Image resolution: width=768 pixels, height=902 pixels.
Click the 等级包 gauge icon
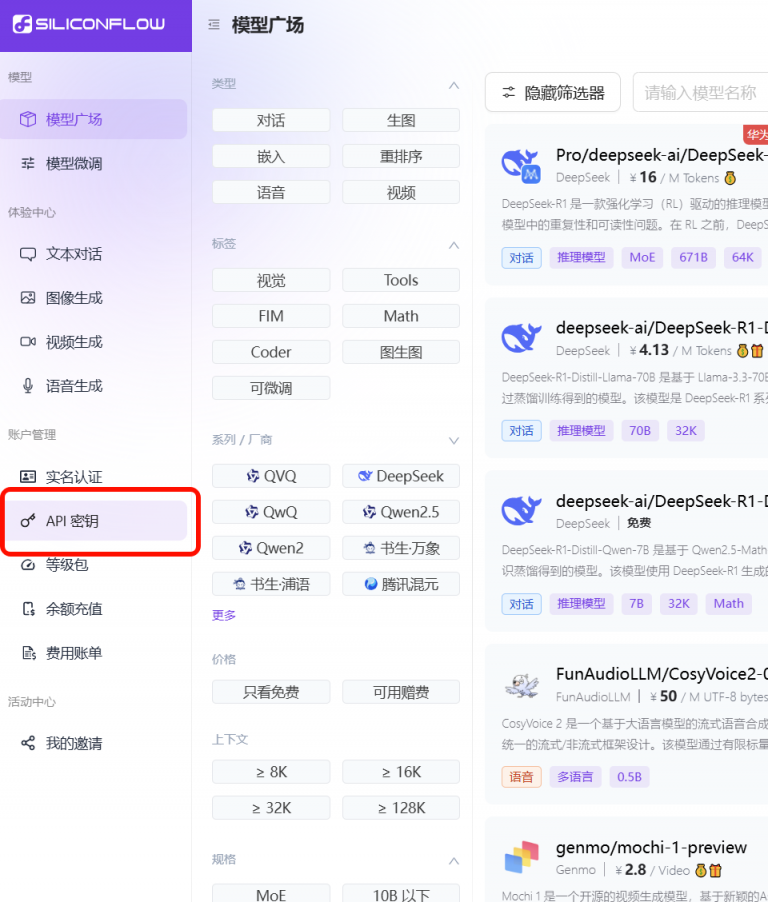pyautogui.click(x=28, y=565)
